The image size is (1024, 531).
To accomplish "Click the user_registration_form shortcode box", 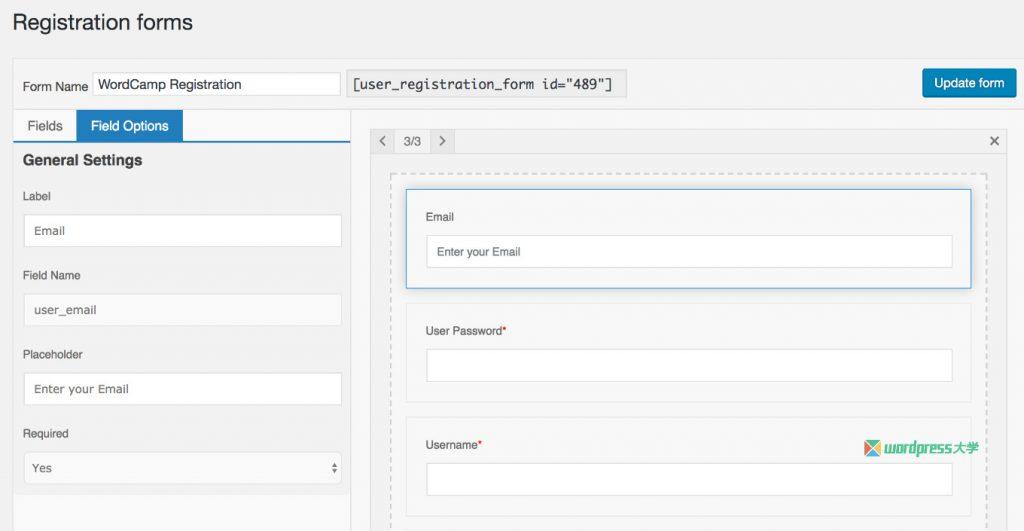I will (x=486, y=85).
